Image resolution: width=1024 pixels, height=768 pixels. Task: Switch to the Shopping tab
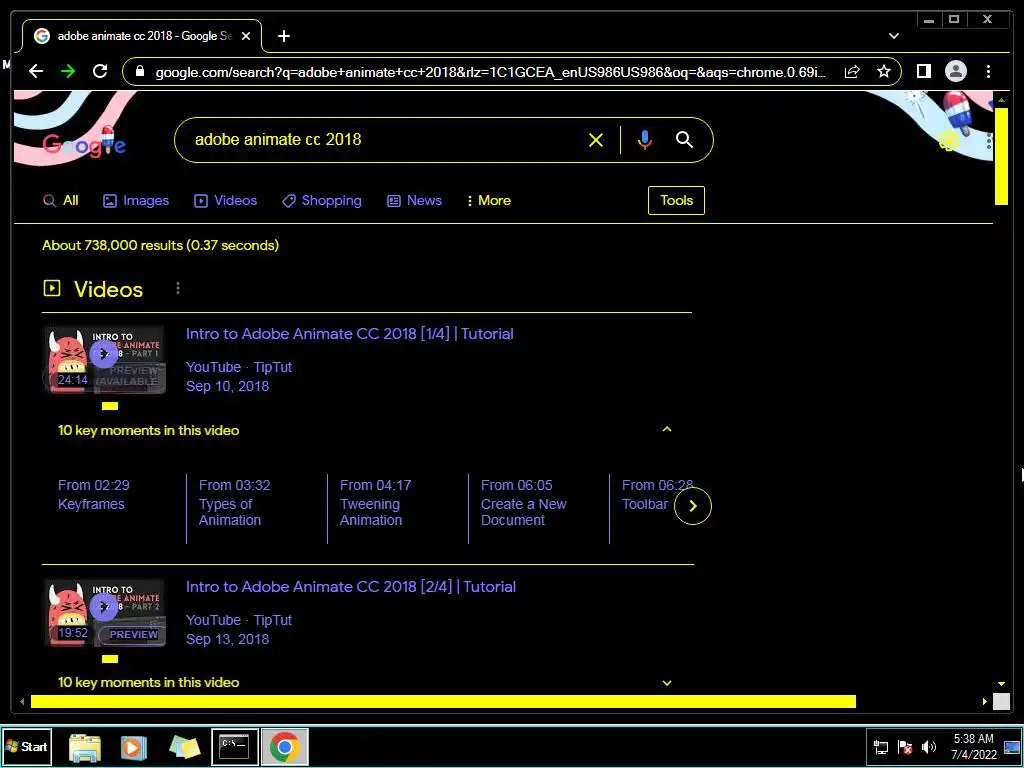[x=321, y=200]
